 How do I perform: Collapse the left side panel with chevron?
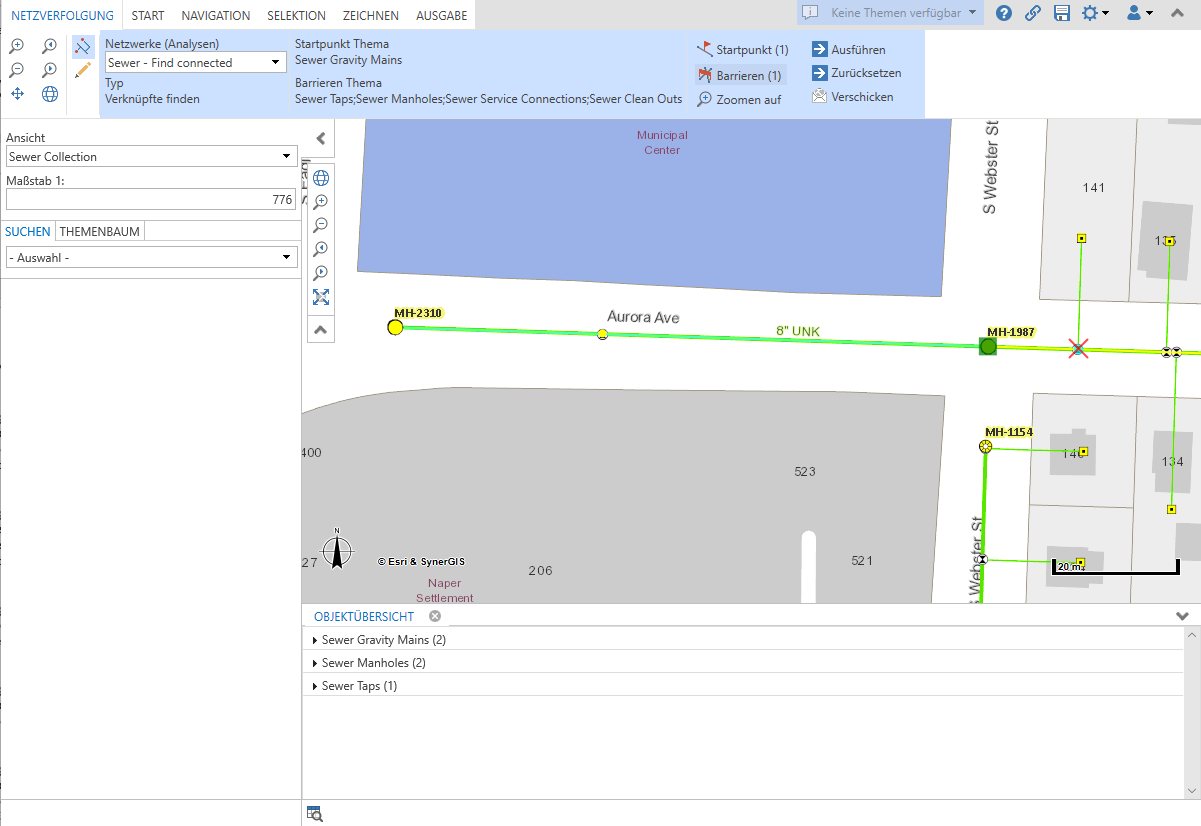(321, 139)
